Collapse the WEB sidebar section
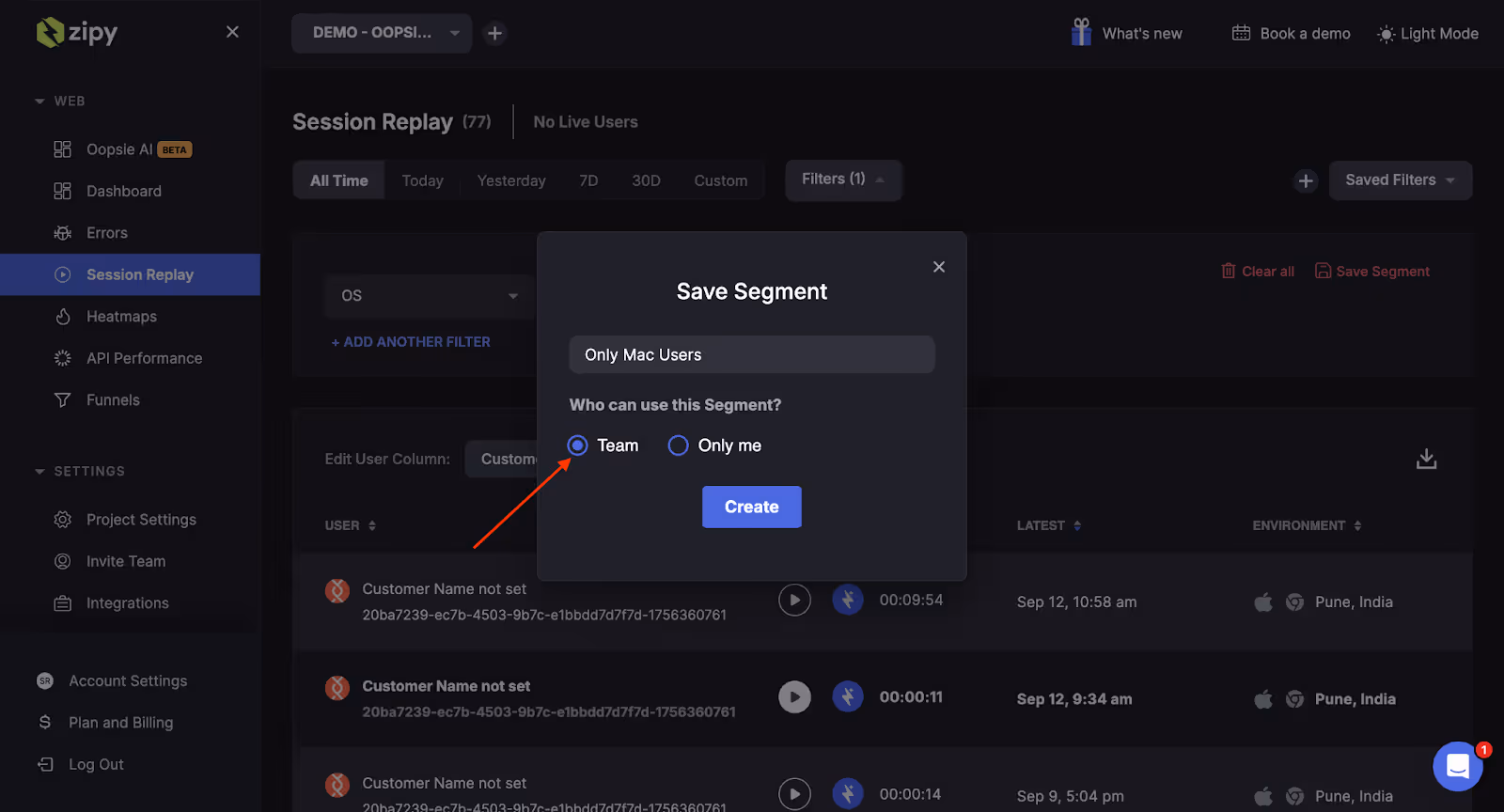1504x812 pixels. [39, 101]
